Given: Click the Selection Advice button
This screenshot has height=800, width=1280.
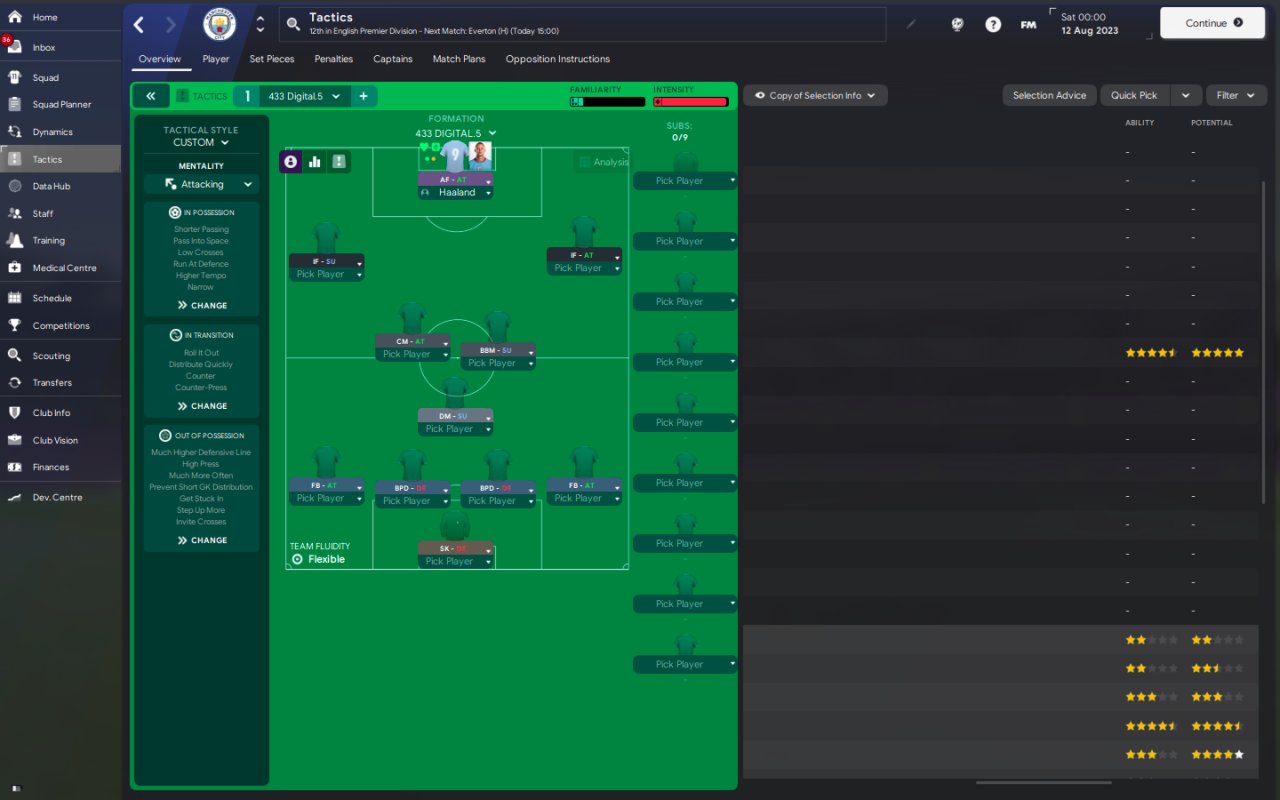Looking at the screenshot, I should [1050, 95].
